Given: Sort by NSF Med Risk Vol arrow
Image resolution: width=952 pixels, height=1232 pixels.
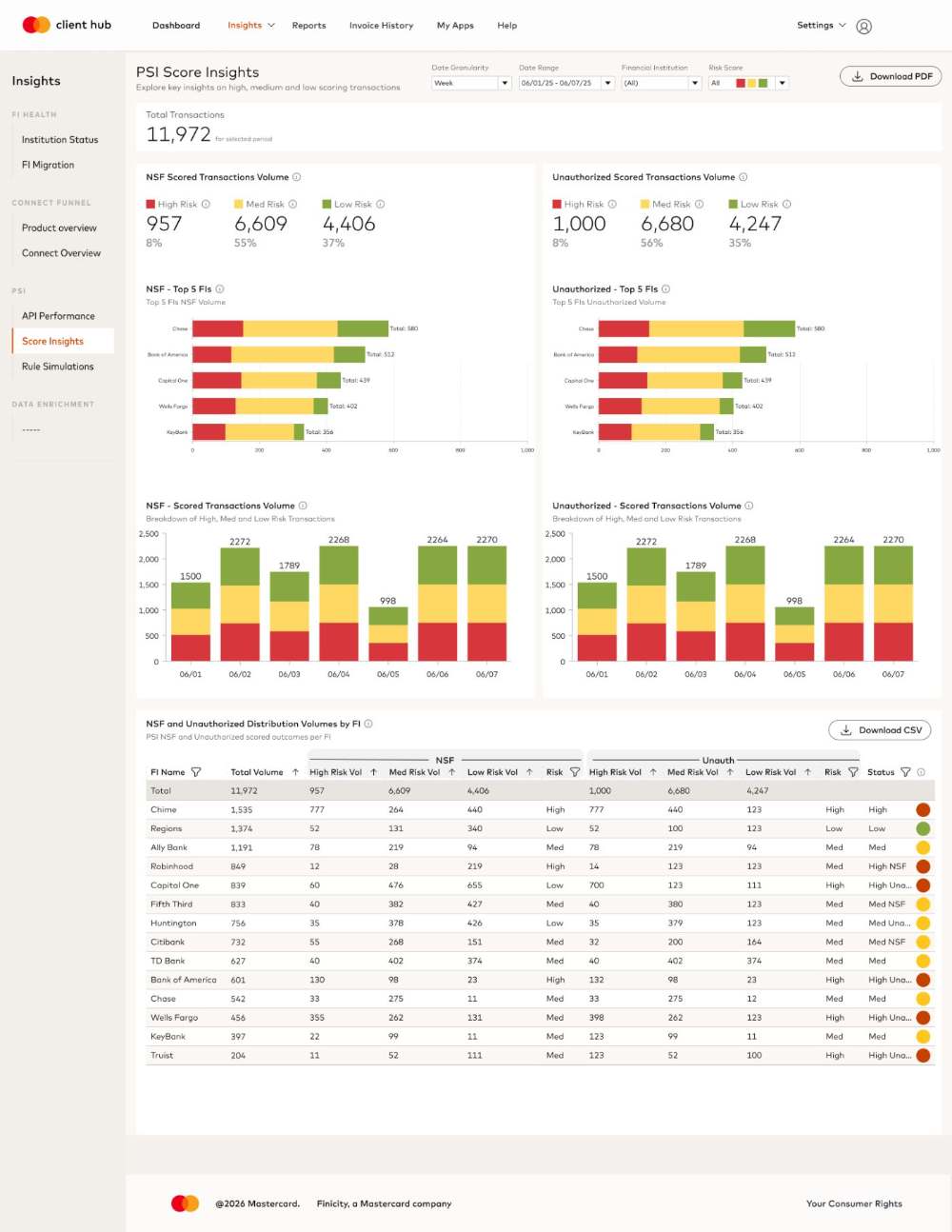Looking at the screenshot, I should pyautogui.click(x=451, y=772).
